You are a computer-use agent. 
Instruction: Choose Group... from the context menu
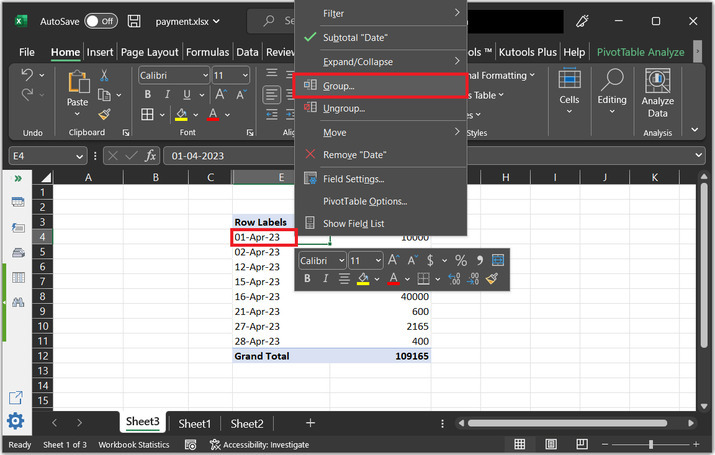tap(380, 86)
